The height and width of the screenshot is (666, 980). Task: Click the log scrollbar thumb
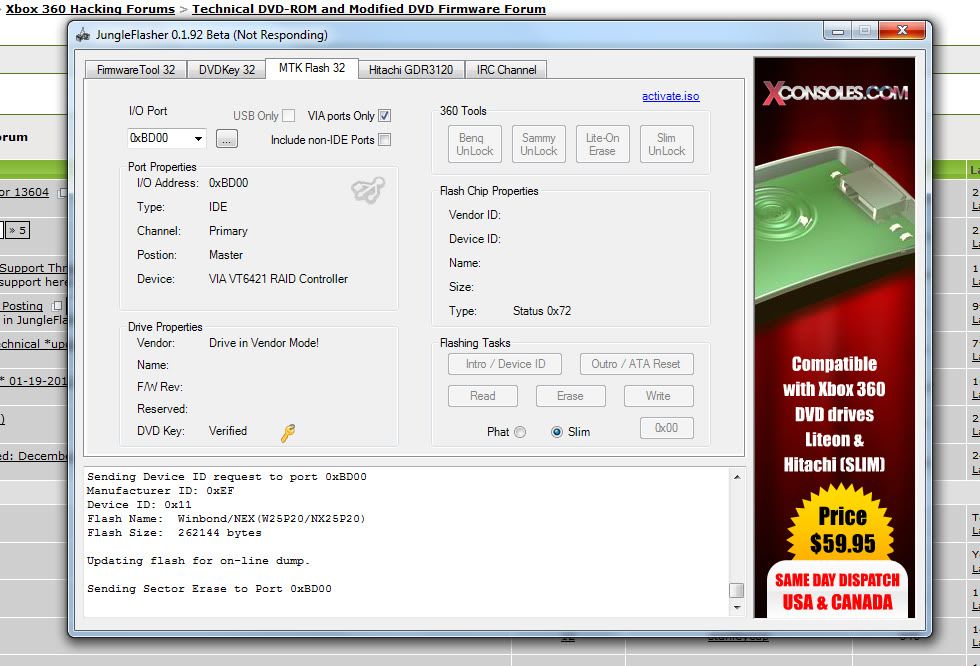tap(737, 590)
